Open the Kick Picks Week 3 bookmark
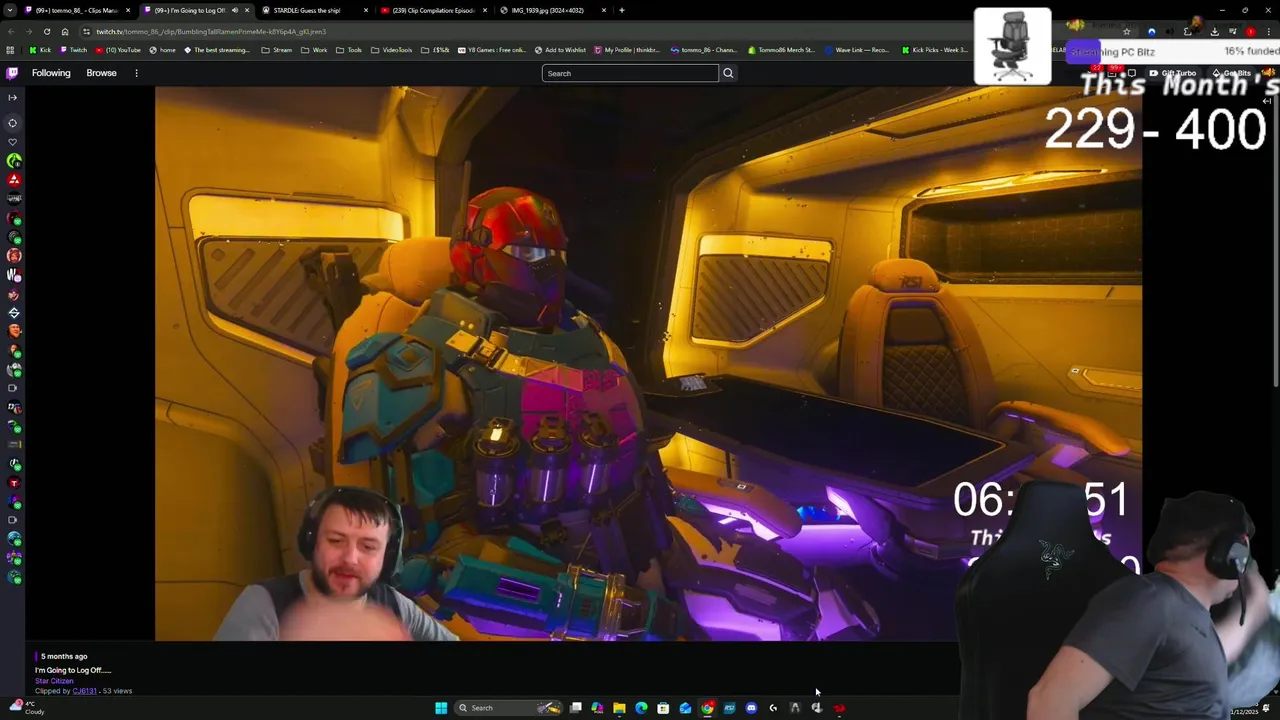 [x=935, y=50]
